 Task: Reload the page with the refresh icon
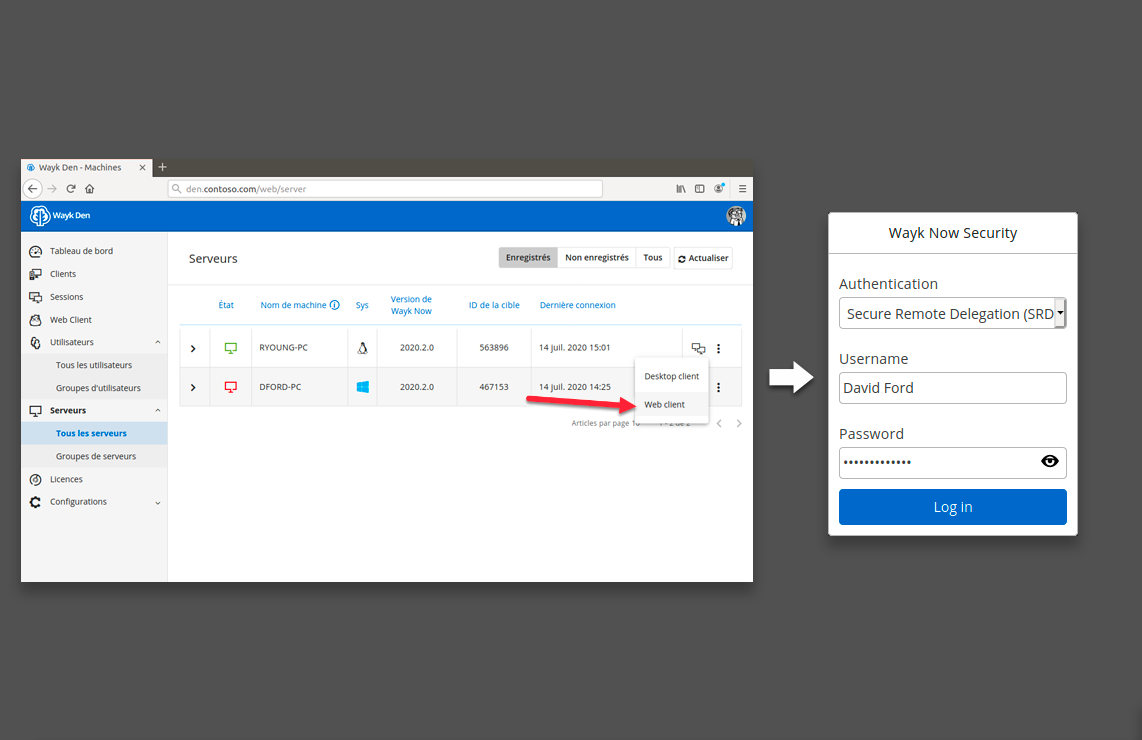click(71, 189)
